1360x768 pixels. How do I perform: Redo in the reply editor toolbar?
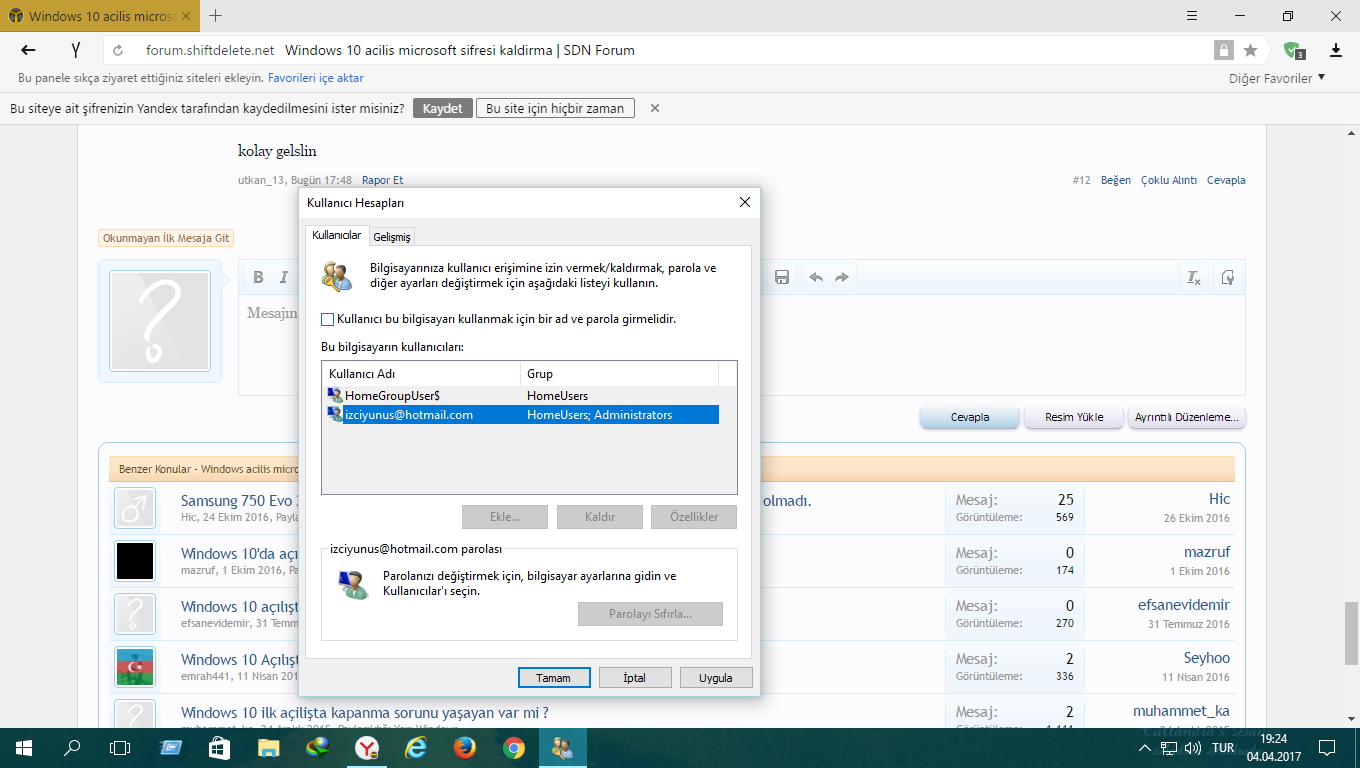click(x=842, y=277)
